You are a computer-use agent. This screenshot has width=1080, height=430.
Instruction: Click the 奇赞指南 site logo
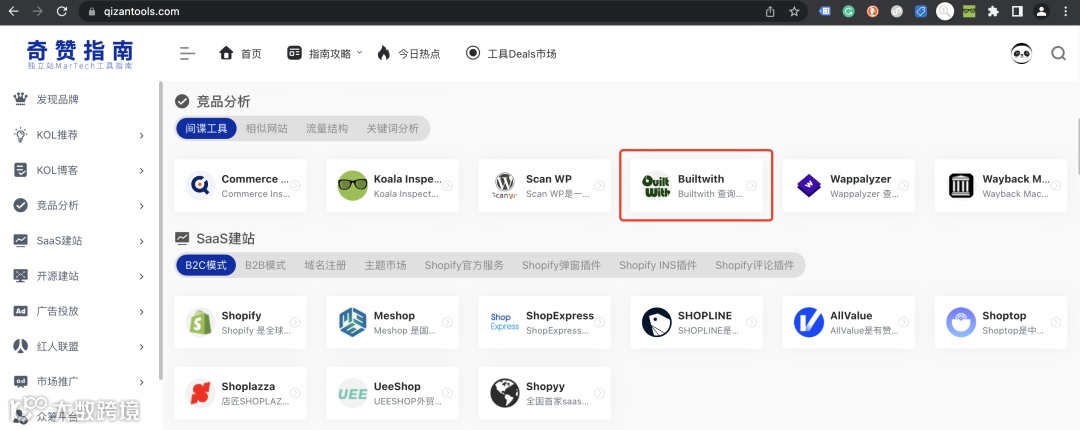80,54
